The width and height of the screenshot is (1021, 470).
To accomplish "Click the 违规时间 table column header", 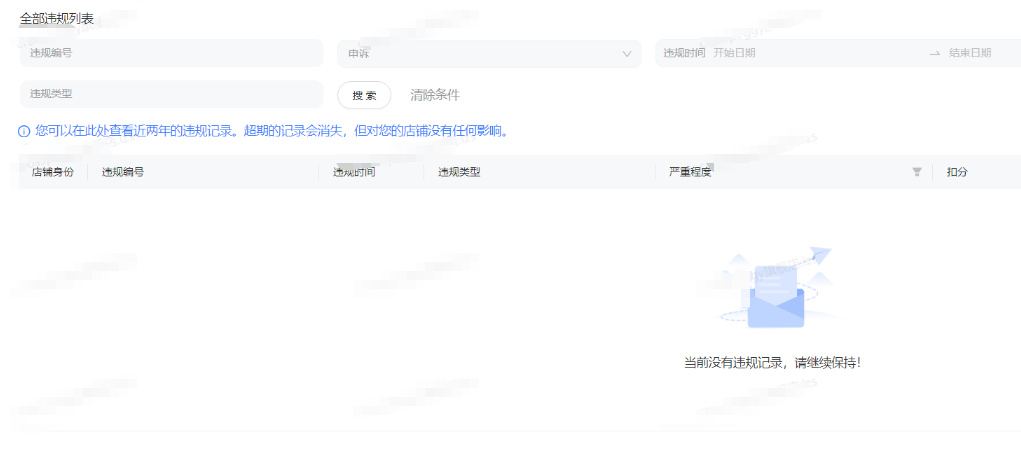I will click(354, 172).
